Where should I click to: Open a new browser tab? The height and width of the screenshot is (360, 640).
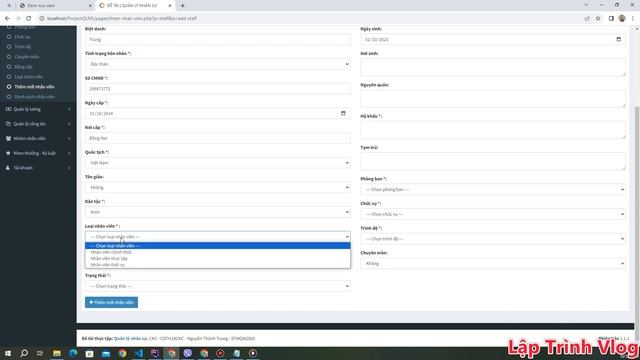(x=182, y=6)
